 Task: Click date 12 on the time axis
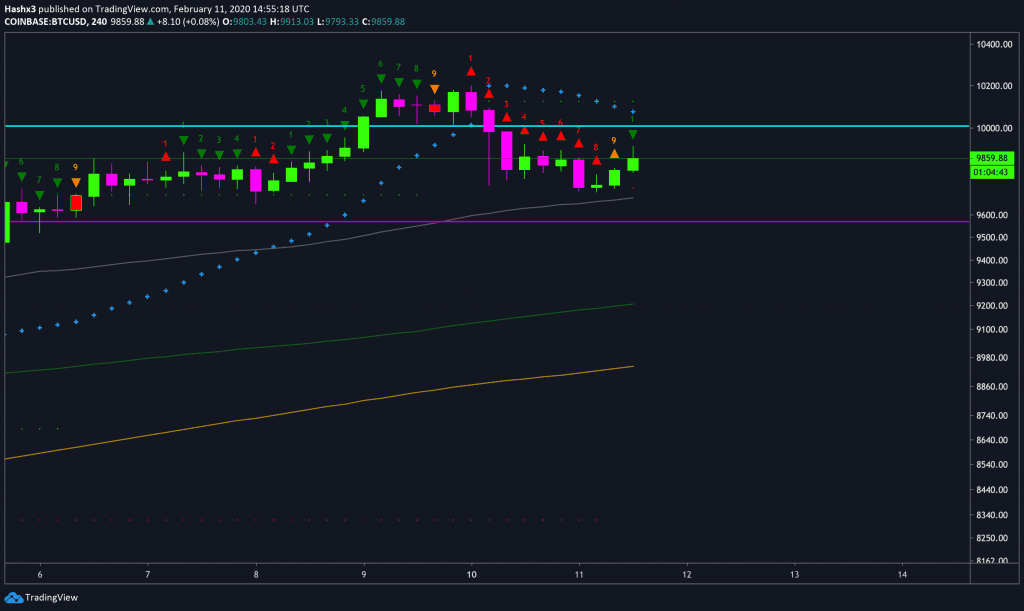tap(687, 574)
